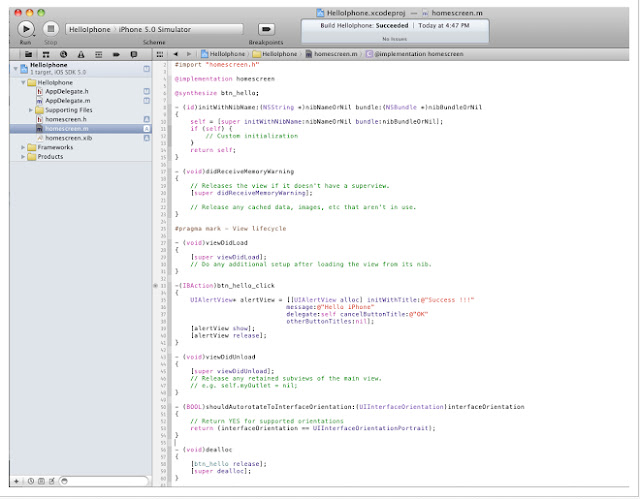The width and height of the screenshot is (640, 499).
Task: Toggle the unsaved files filter pencil icon
Action: pyautogui.click(x=51, y=481)
